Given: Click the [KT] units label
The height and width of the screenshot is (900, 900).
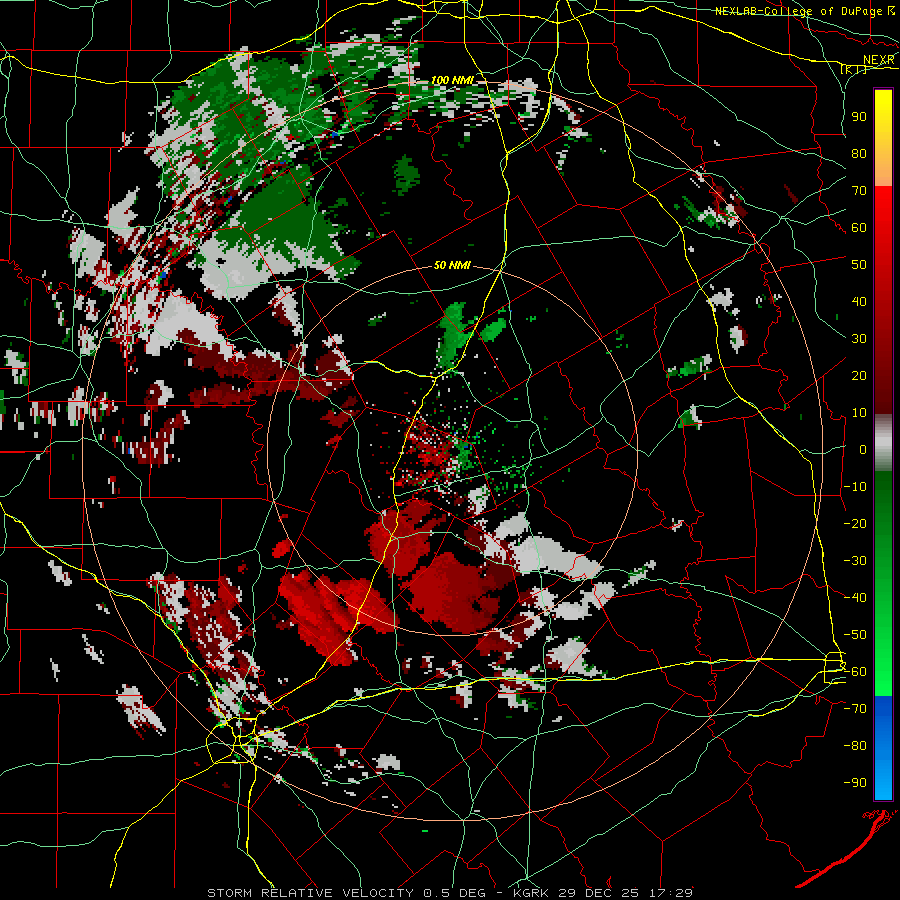Looking at the screenshot, I should pyautogui.click(x=854, y=70).
